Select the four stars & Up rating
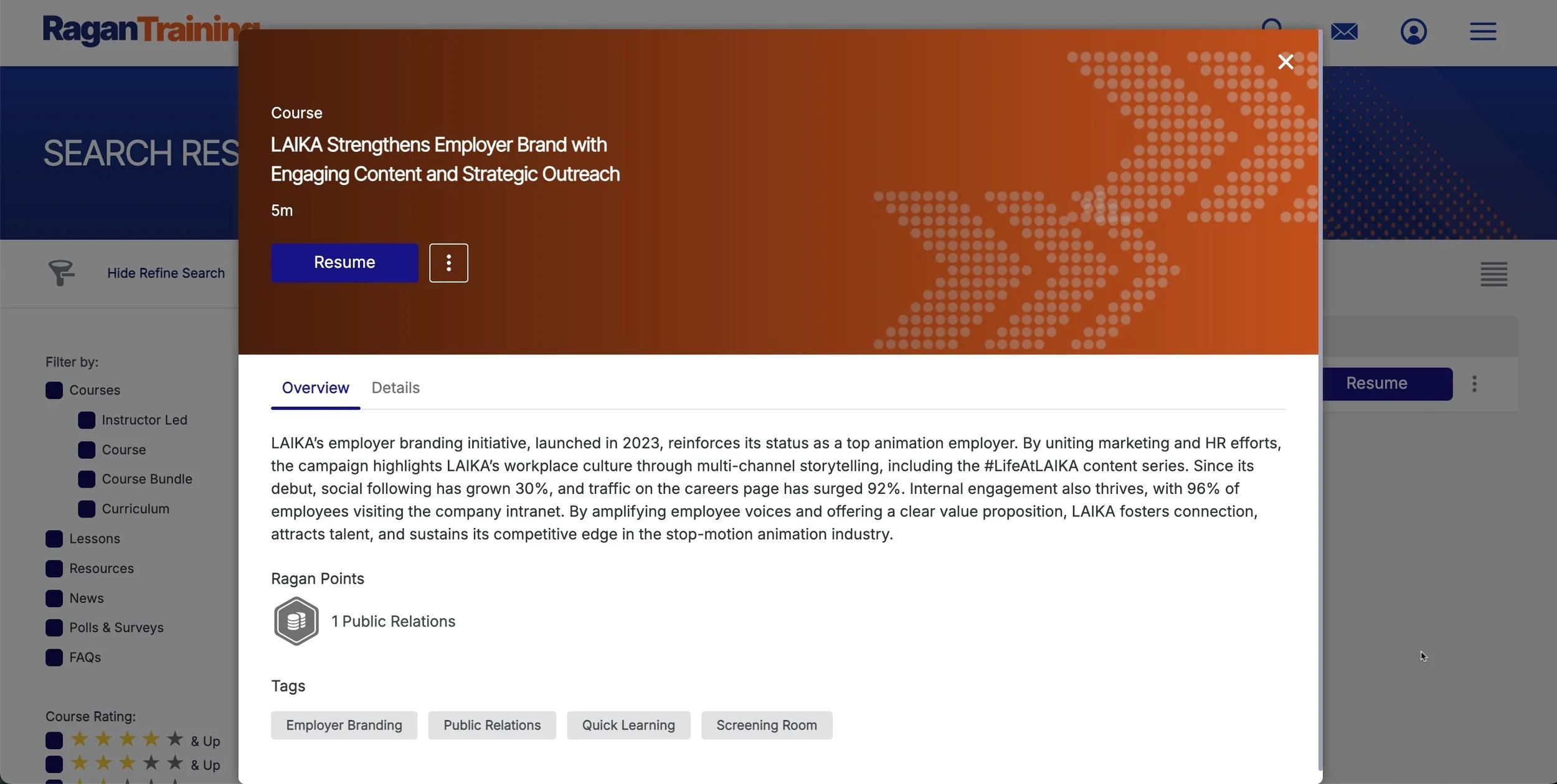 click(x=54, y=740)
